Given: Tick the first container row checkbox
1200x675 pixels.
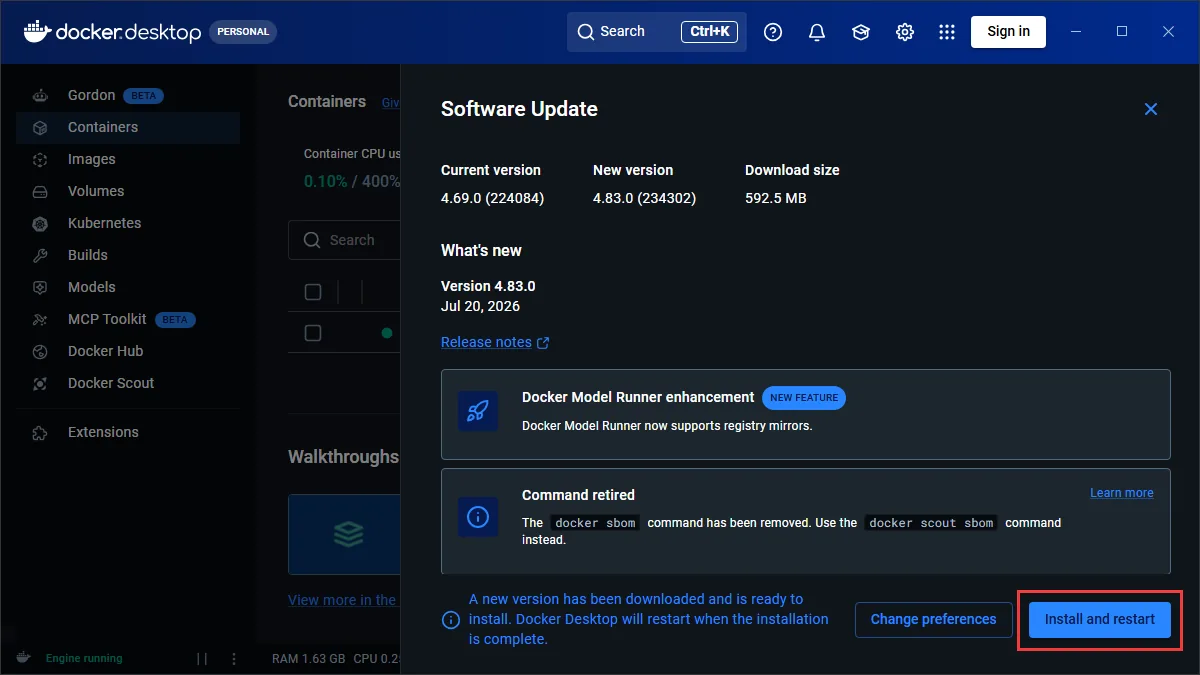Looking at the screenshot, I should [x=313, y=333].
